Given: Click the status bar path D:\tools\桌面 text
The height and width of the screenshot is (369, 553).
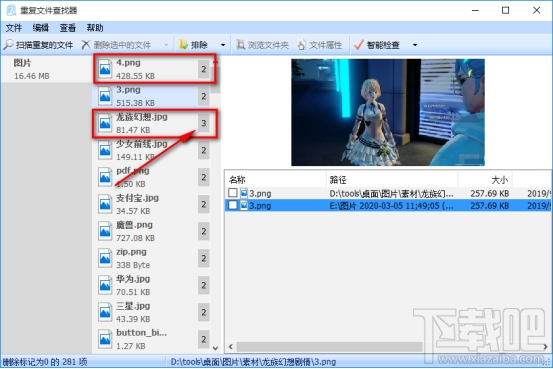Looking at the screenshot, I should 253,362.
